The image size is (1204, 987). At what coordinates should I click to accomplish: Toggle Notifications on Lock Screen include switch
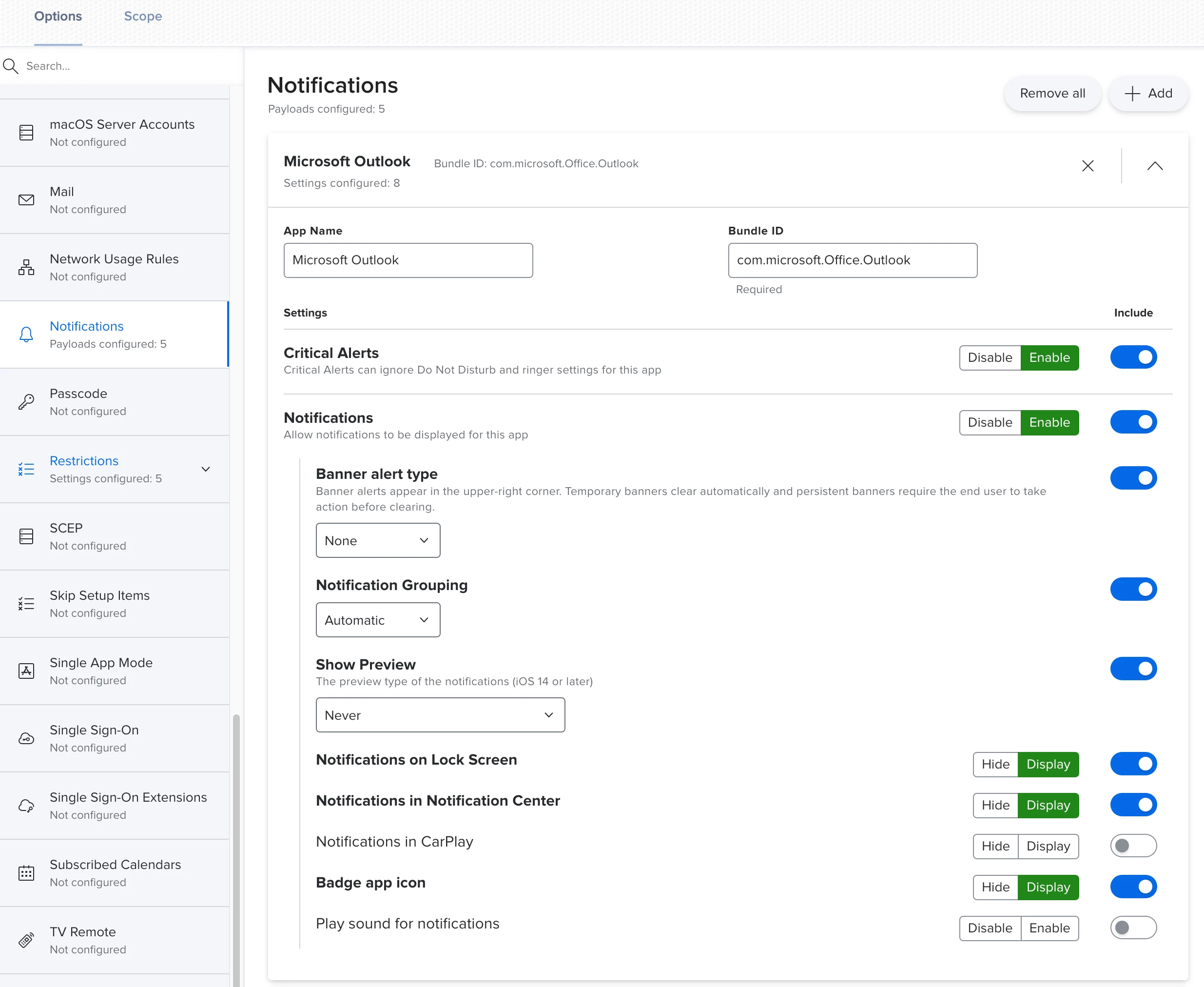click(x=1133, y=764)
